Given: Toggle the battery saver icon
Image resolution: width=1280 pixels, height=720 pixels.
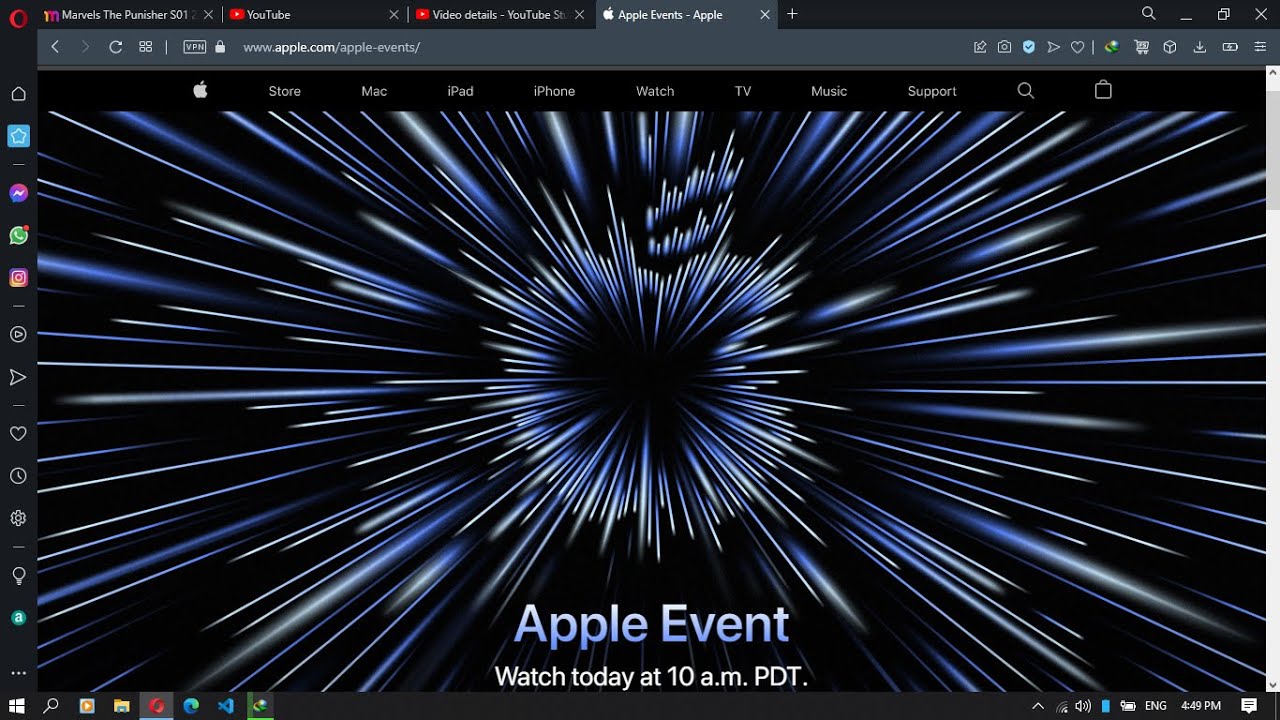Looking at the screenshot, I should tap(1230, 47).
